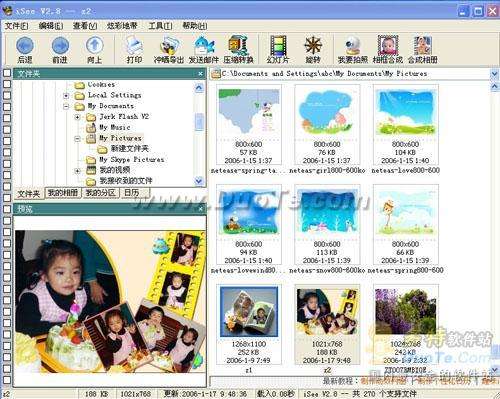Collapse the My Pictures tree node

(x=77, y=138)
